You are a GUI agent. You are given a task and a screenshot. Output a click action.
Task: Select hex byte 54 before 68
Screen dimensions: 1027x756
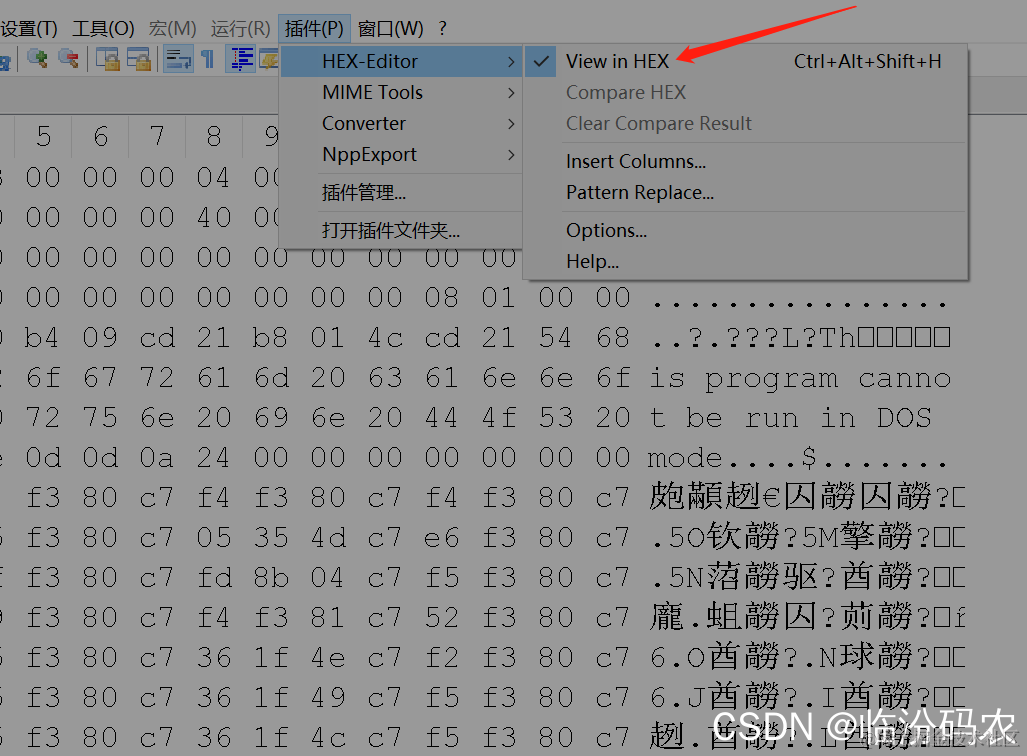tap(556, 338)
